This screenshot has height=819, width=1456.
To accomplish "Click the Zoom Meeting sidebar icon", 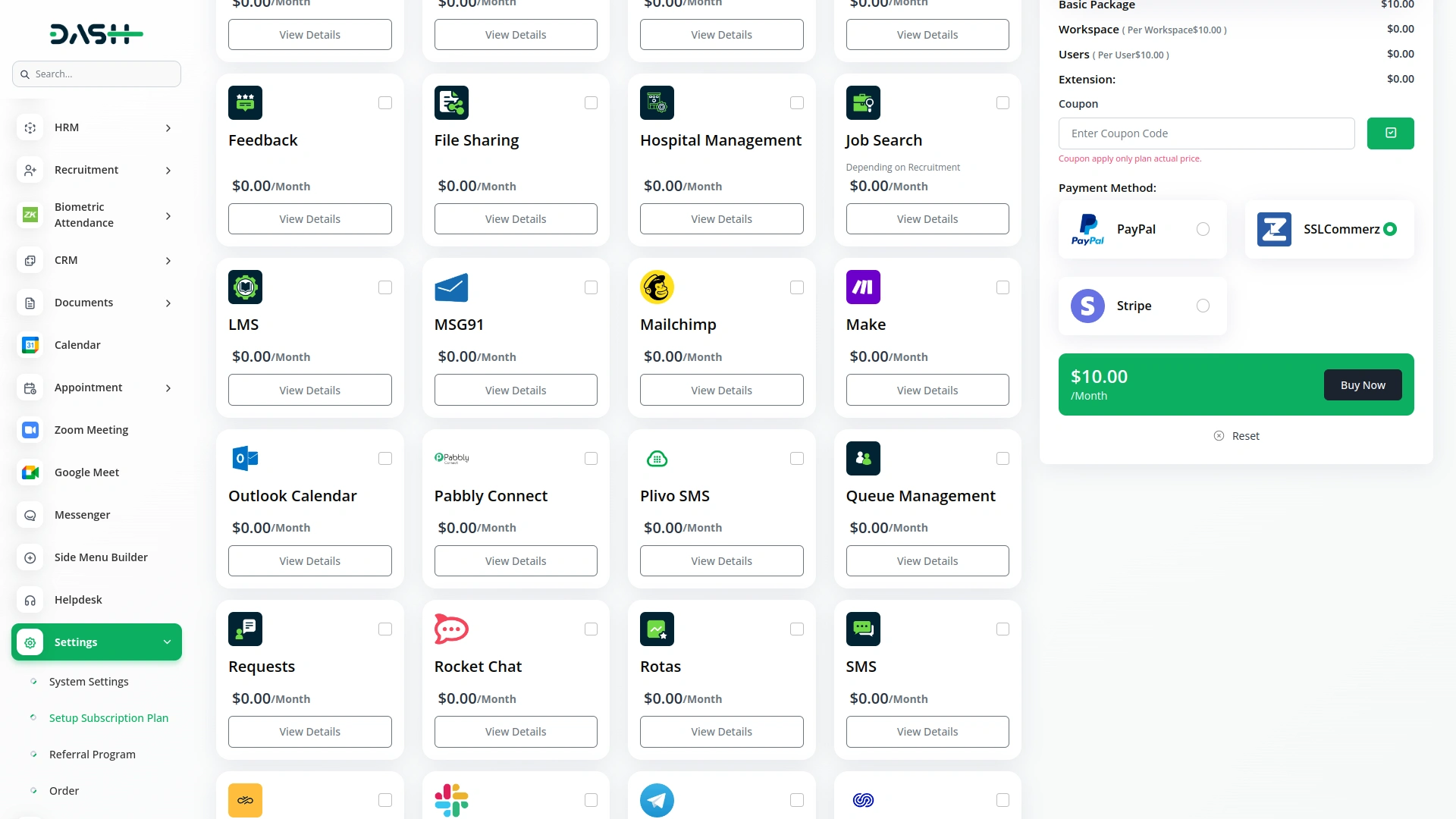I will pyautogui.click(x=30, y=430).
